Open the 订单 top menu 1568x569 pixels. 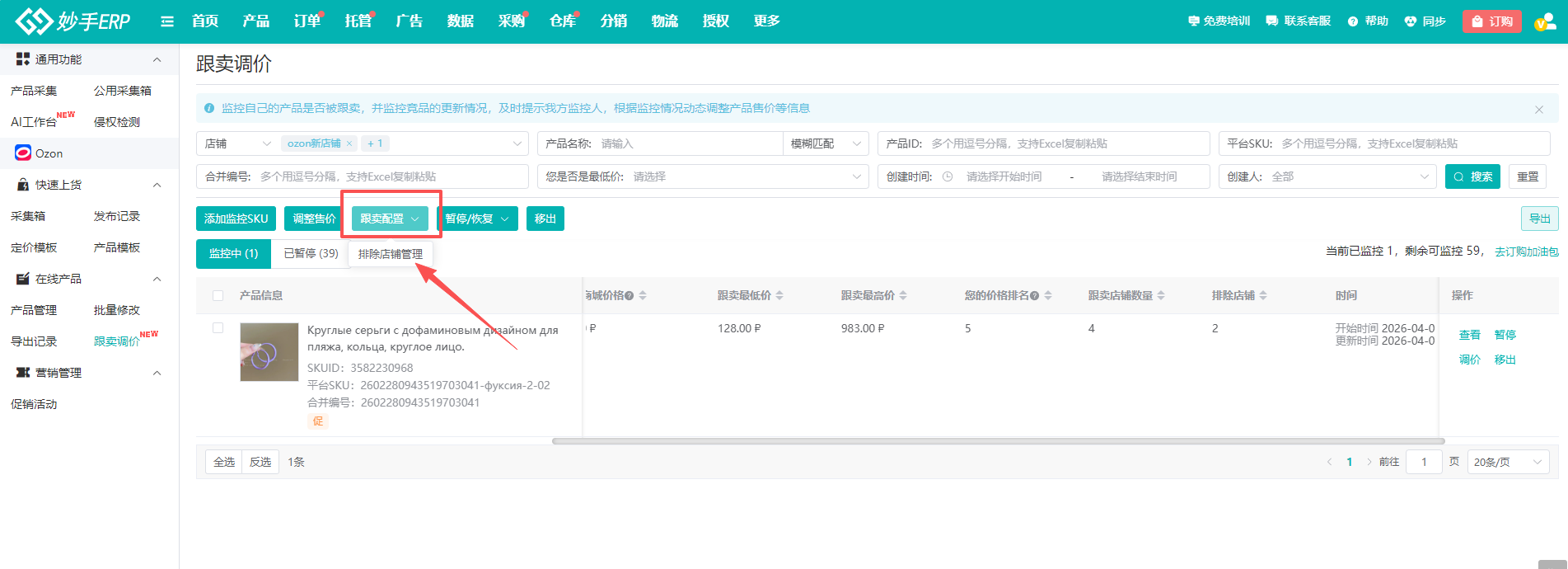click(x=307, y=21)
